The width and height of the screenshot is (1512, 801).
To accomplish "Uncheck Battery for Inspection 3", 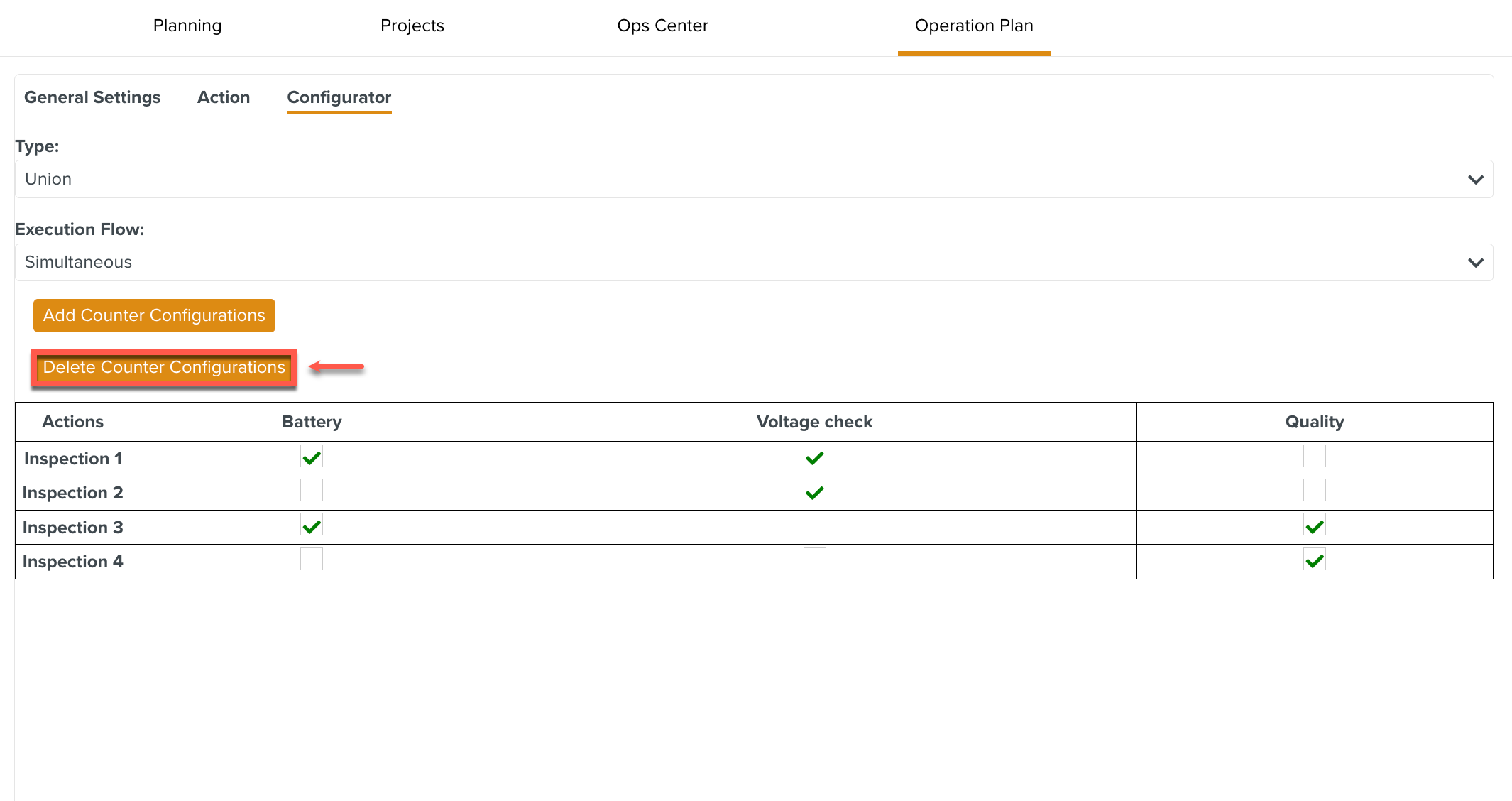I will (311, 525).
